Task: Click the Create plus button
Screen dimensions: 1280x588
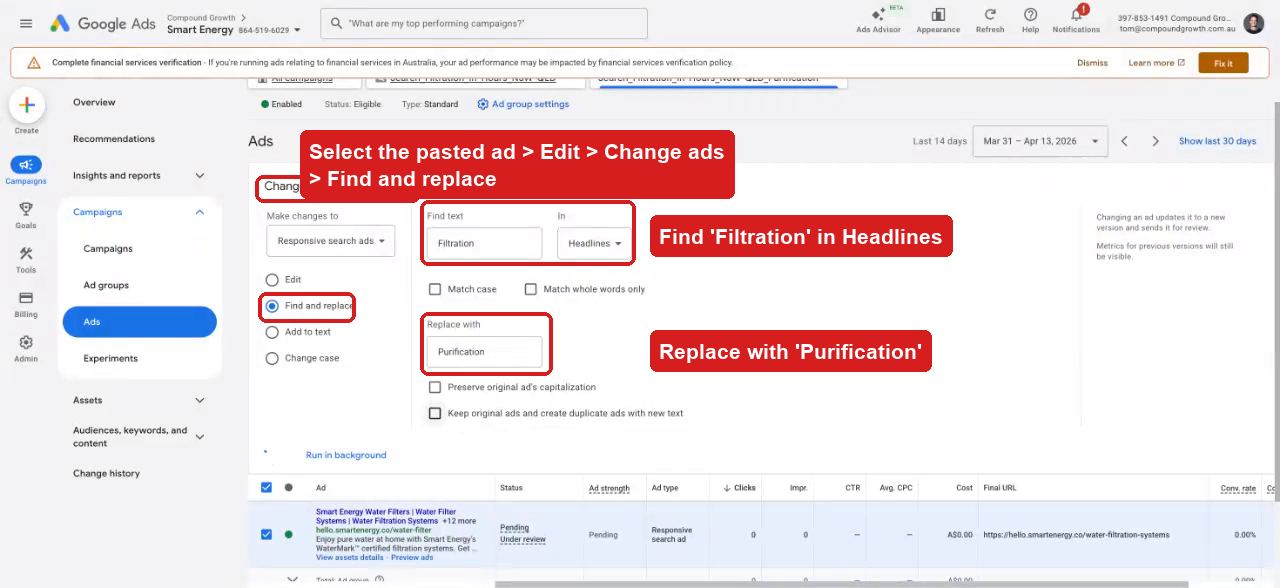Action: [27, 105]
